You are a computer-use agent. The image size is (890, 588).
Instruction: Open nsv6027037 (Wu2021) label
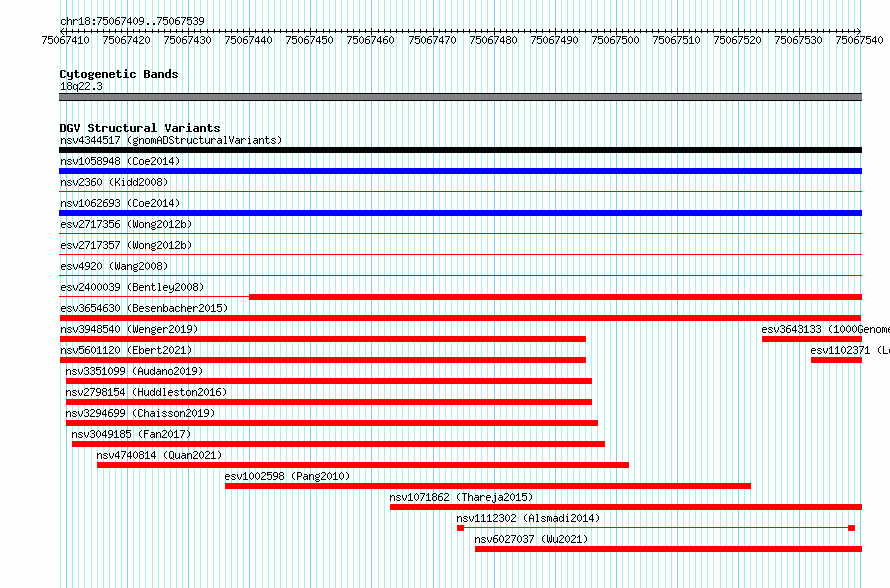pyautogui.click(x=531, y=539)
